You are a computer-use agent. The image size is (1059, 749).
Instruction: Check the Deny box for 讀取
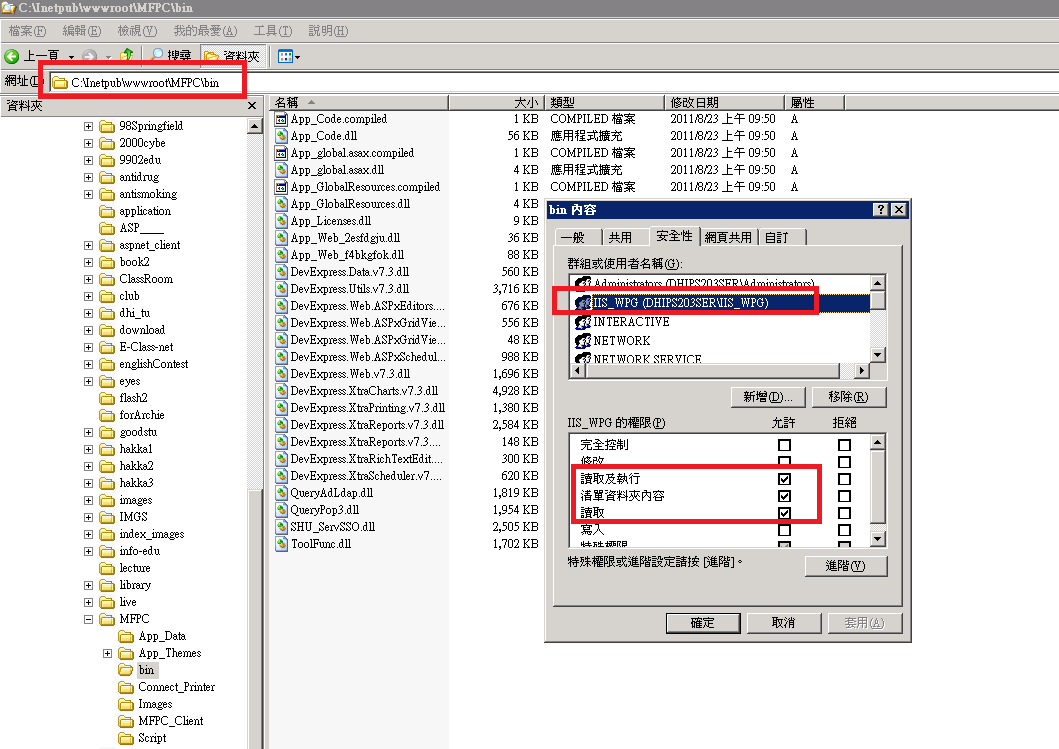845,513
